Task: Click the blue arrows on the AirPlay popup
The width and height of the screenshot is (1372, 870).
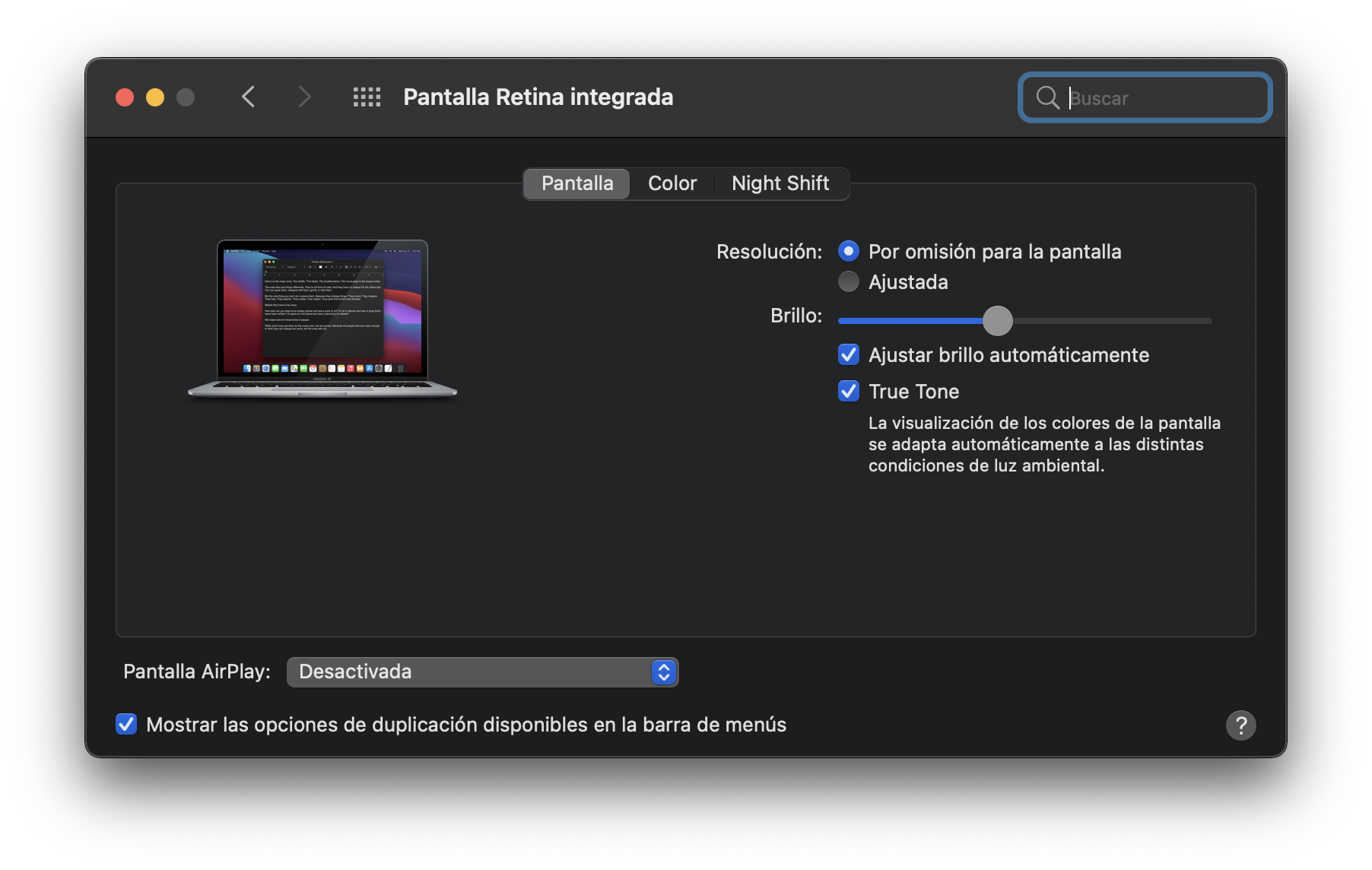Action: [663, 672]
